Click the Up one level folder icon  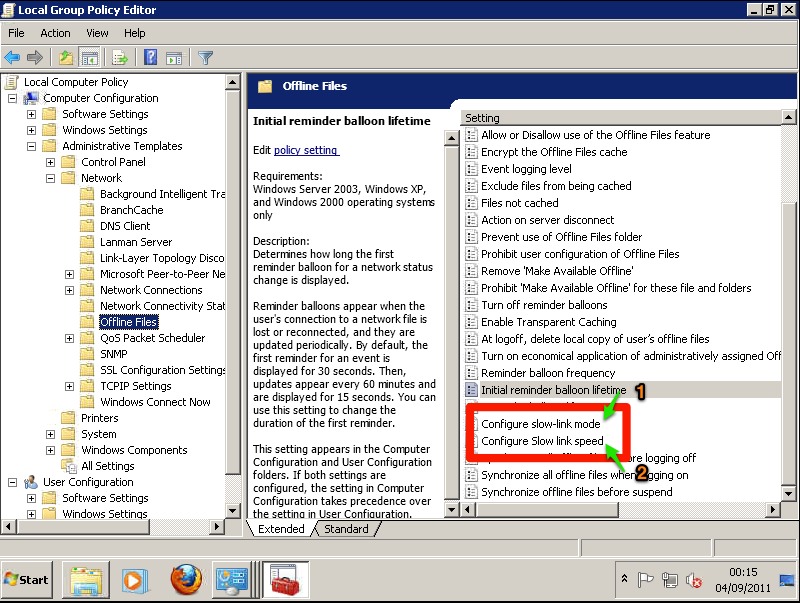click(x=66, y=58)
